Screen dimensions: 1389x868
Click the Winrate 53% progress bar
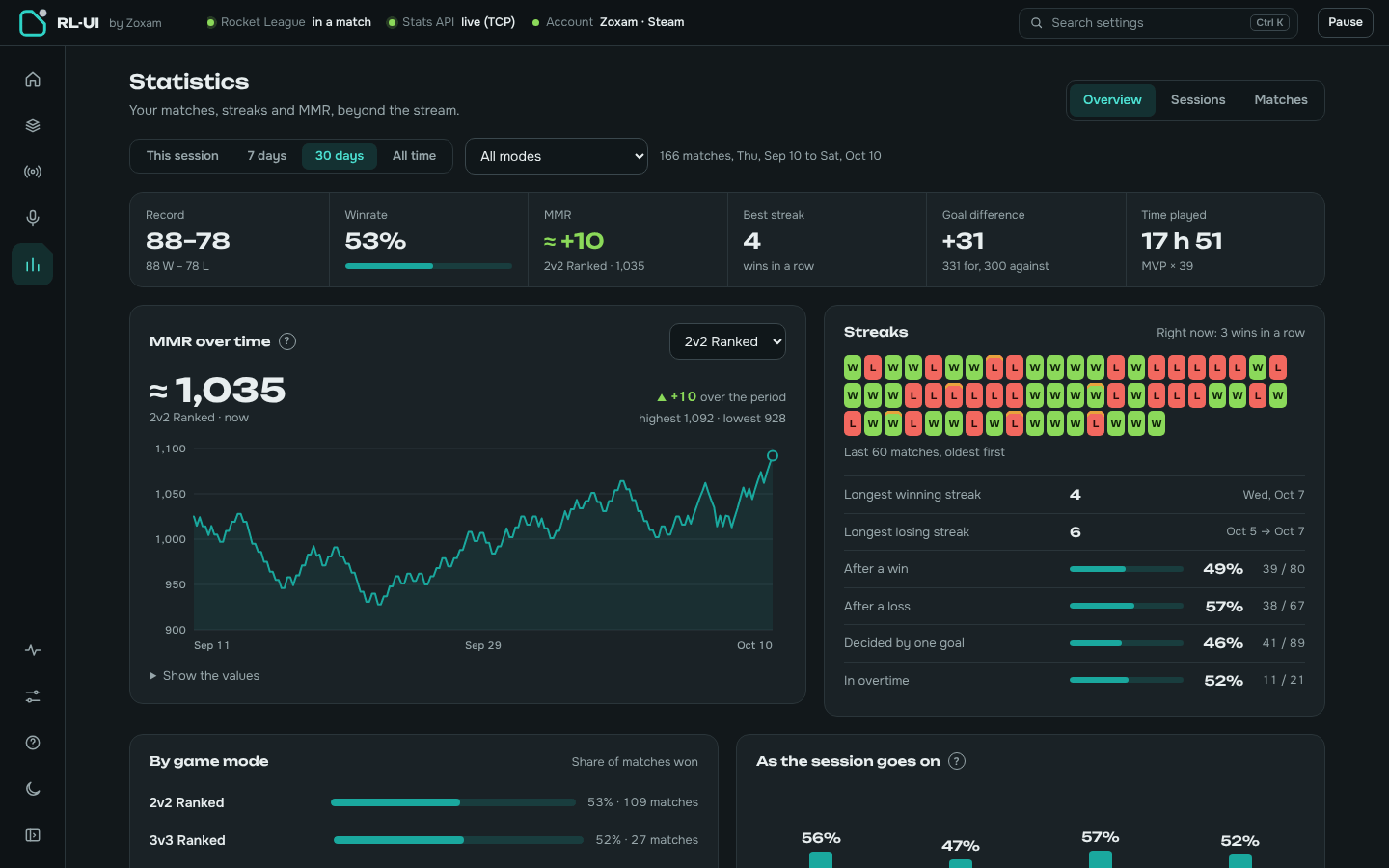428,266
